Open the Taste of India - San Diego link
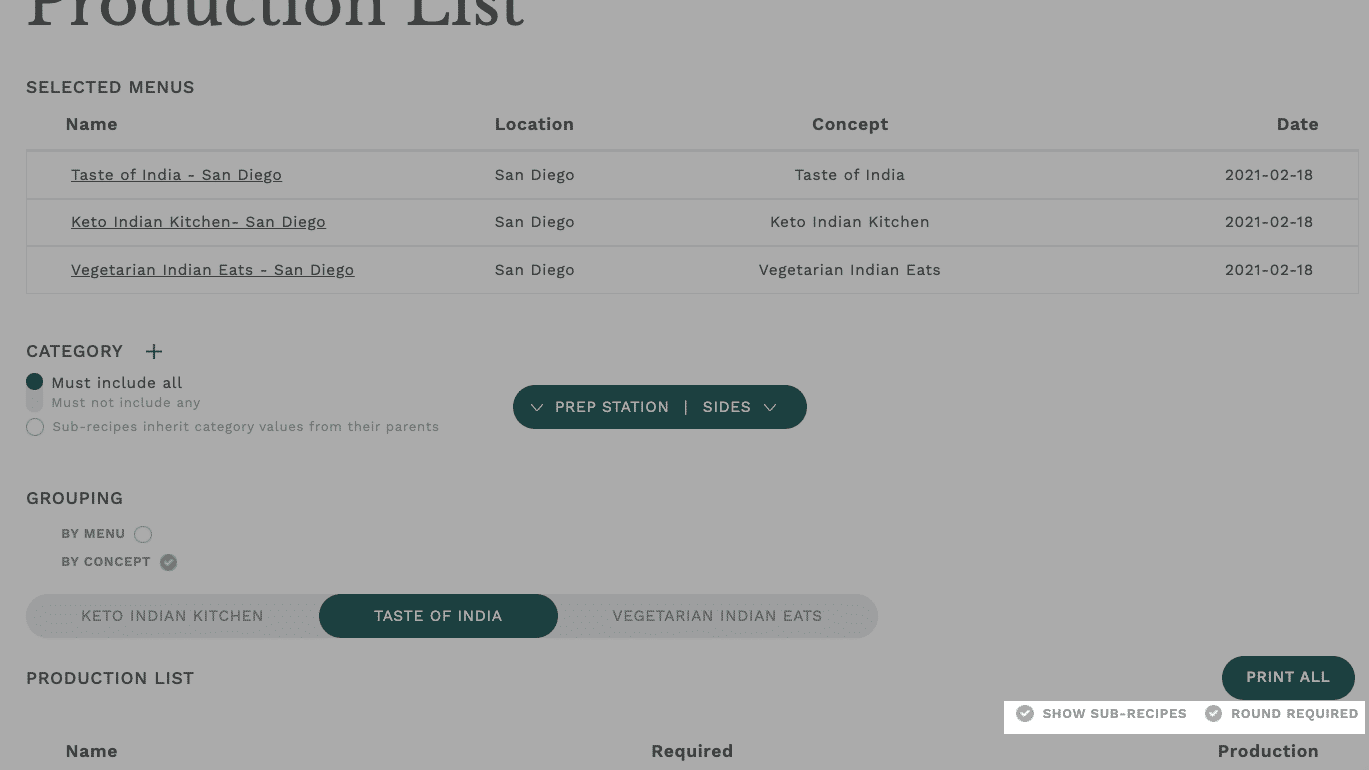The height and width of the screenshot is (770, 1369). [176, 175]
